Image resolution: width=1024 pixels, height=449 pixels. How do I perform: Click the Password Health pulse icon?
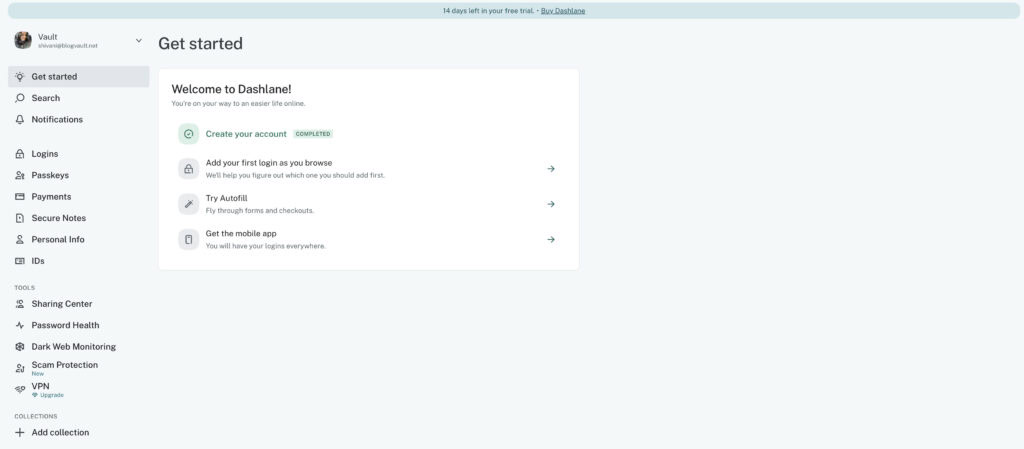20,325
